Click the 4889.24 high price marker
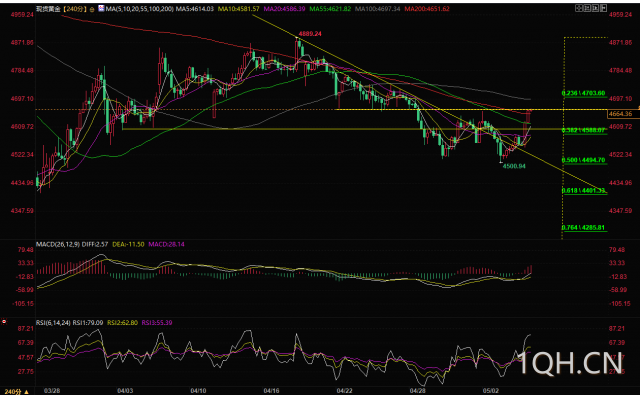Viewport: 640px width, 400px height. click(310, 34)
